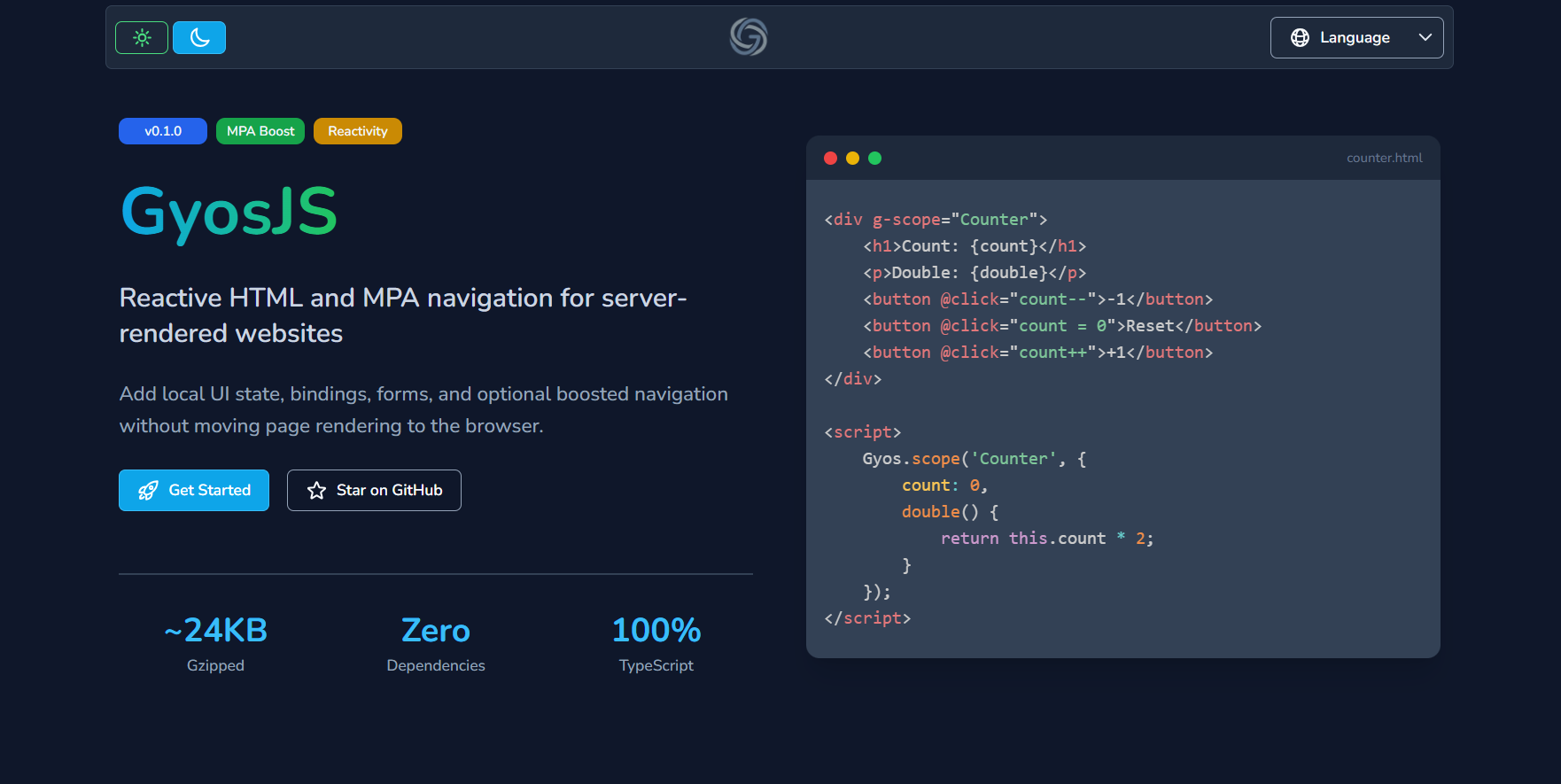Click the Gyos.scope('Counter', { code line
Viewport: 1561px width, 784px height.
pos(975,459)
